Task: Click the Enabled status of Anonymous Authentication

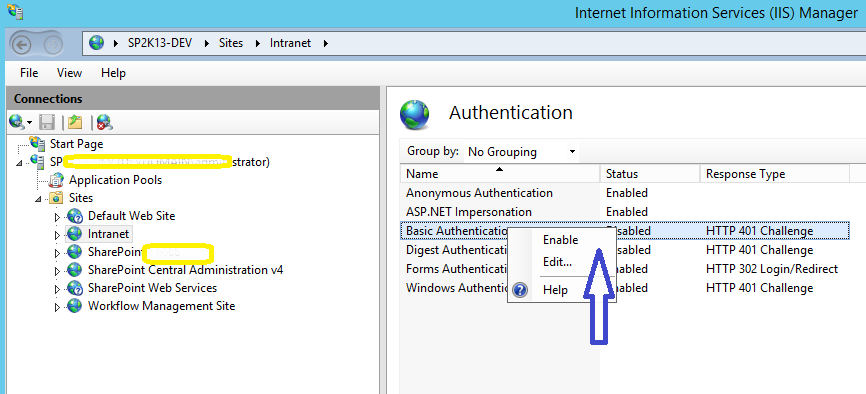Action: [x=627, y=193]
